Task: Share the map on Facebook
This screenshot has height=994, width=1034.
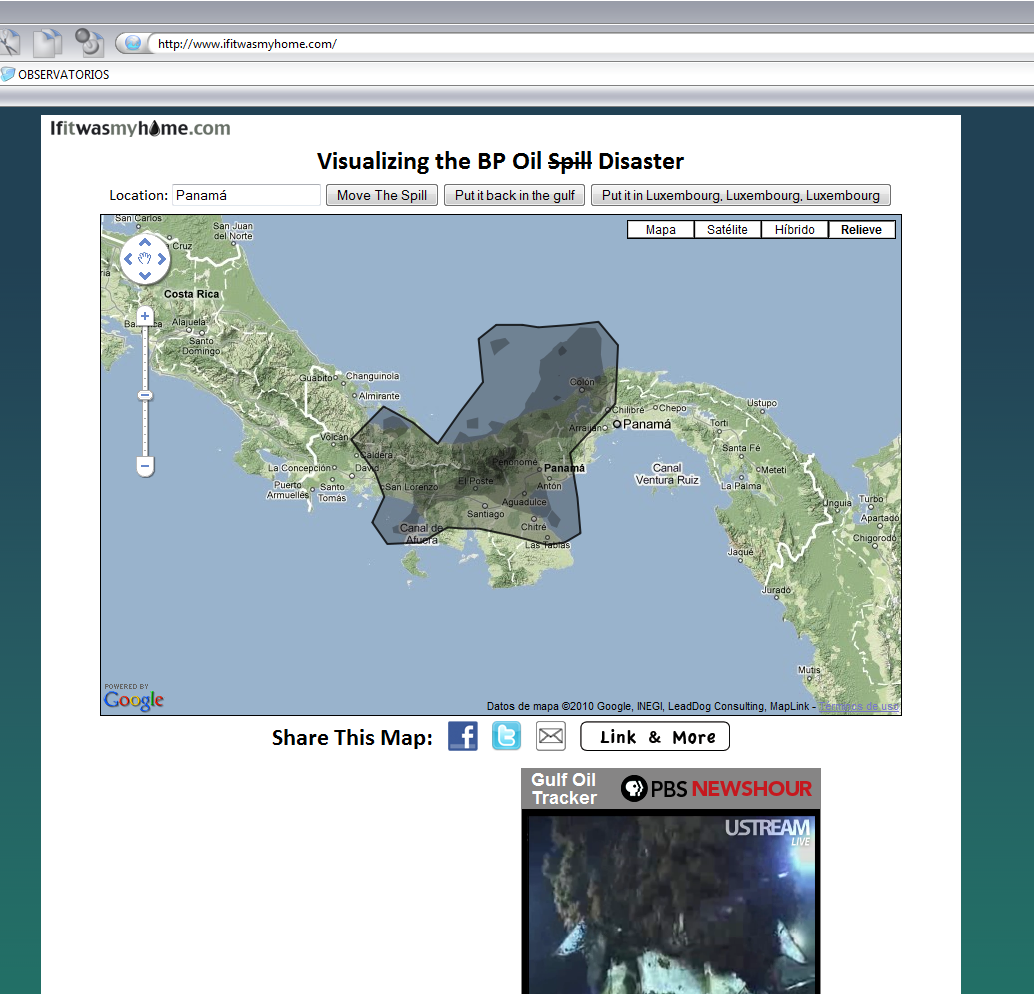Action: (463, 736)
